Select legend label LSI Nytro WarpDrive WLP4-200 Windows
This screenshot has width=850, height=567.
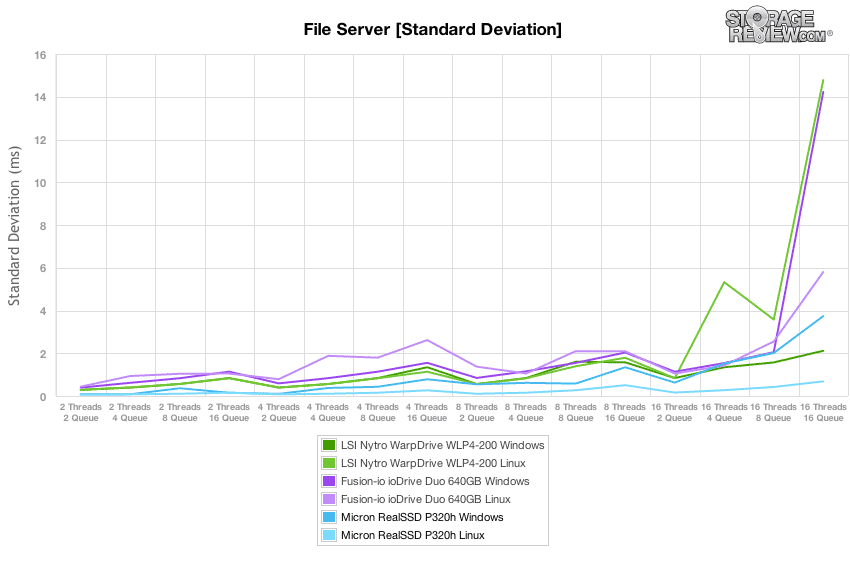coord(442,446)
